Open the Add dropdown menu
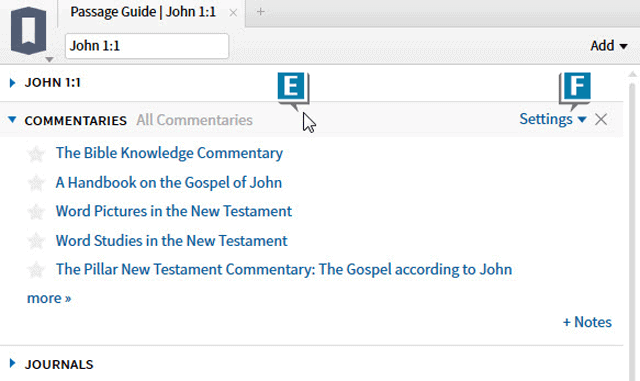The width and height of the screenshot is (640, 381). click(x=609, y=45)
